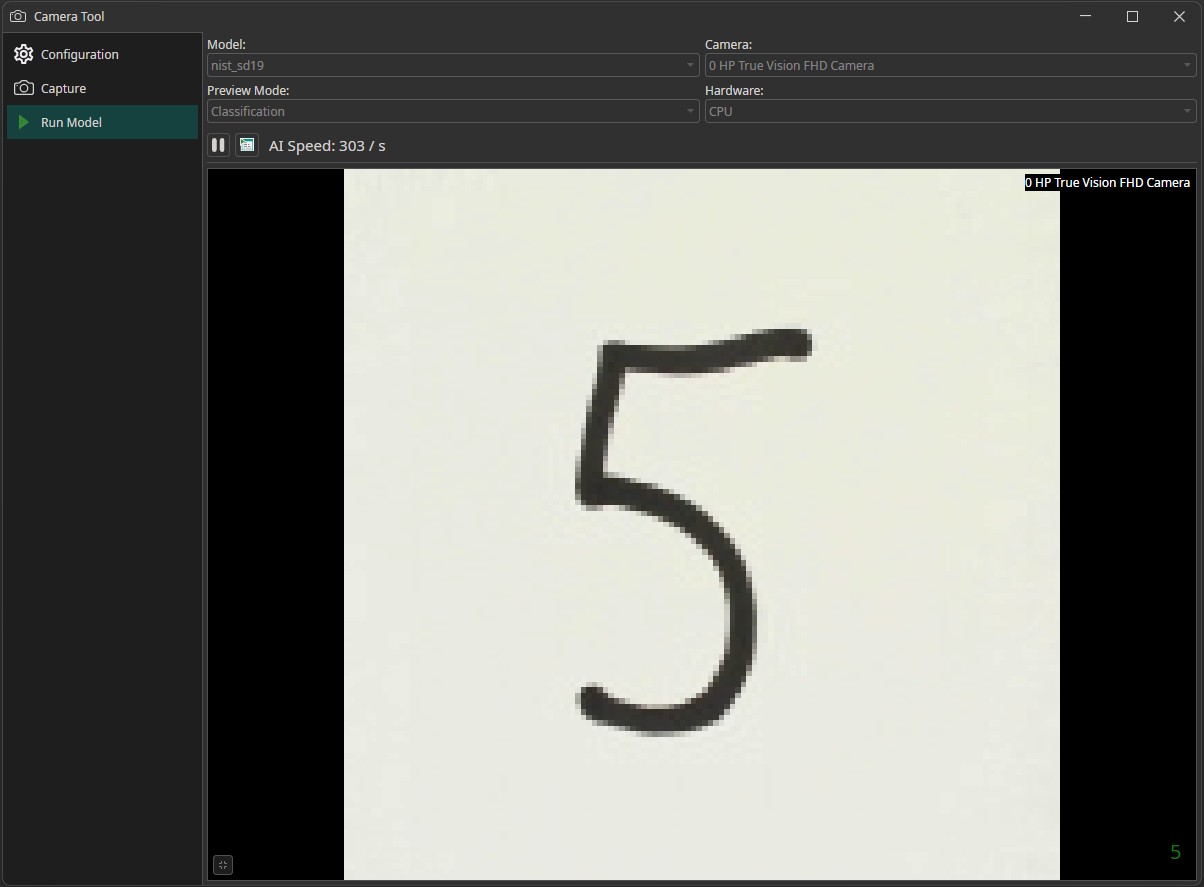Expand the Hardware dropdown set to CPU
The height and width of the screenshot is (887, 1204).
[x=950, y=111]
